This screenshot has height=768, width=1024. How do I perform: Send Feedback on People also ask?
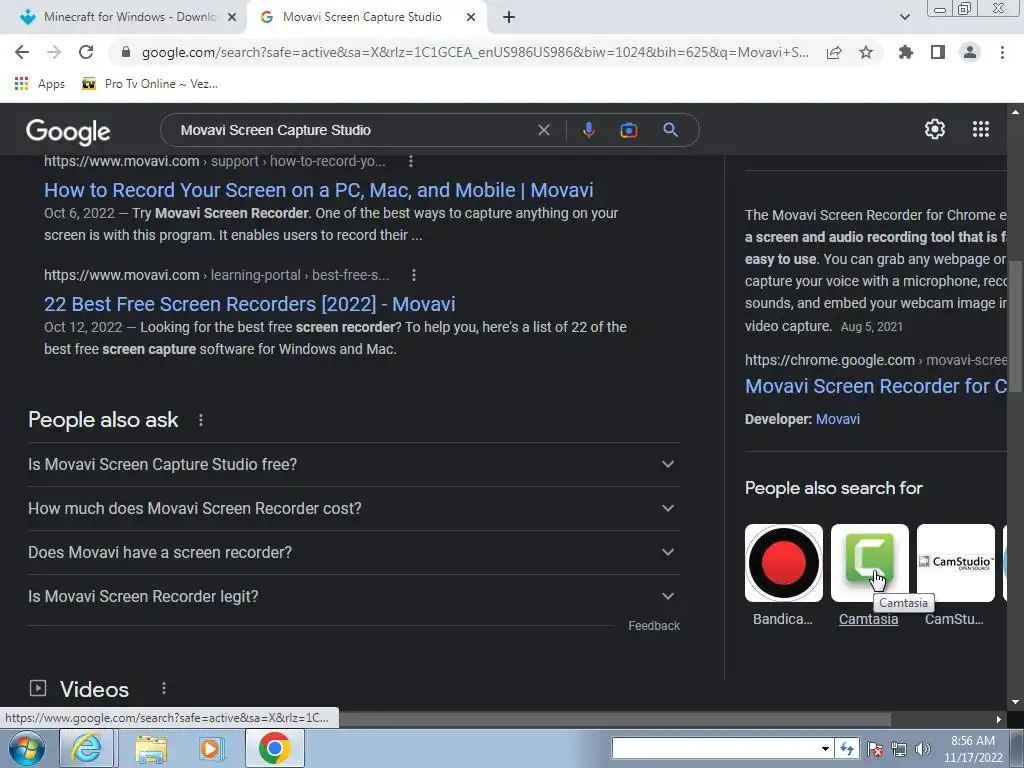point(654,626)
